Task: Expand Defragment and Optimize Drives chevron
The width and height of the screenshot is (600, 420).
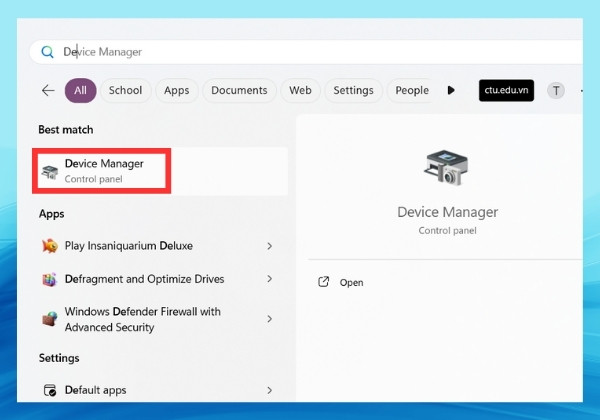Action: tap(269, 279)
